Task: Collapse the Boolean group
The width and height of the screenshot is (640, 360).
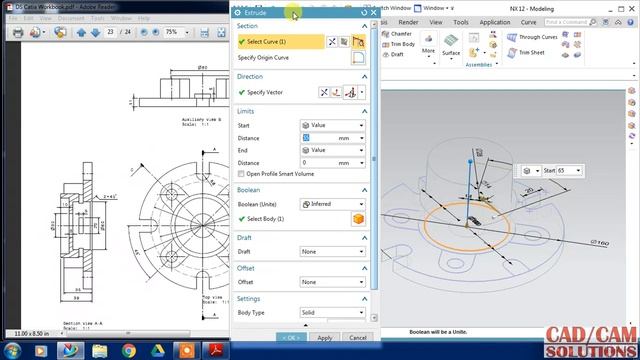Action: click(x=364, y=190)
